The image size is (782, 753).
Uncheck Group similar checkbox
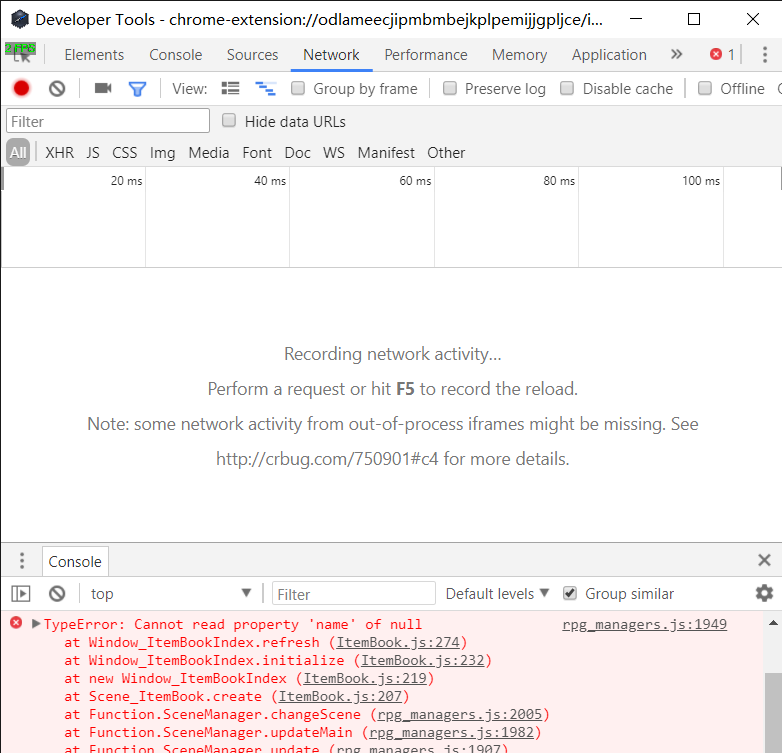(570, 593)
